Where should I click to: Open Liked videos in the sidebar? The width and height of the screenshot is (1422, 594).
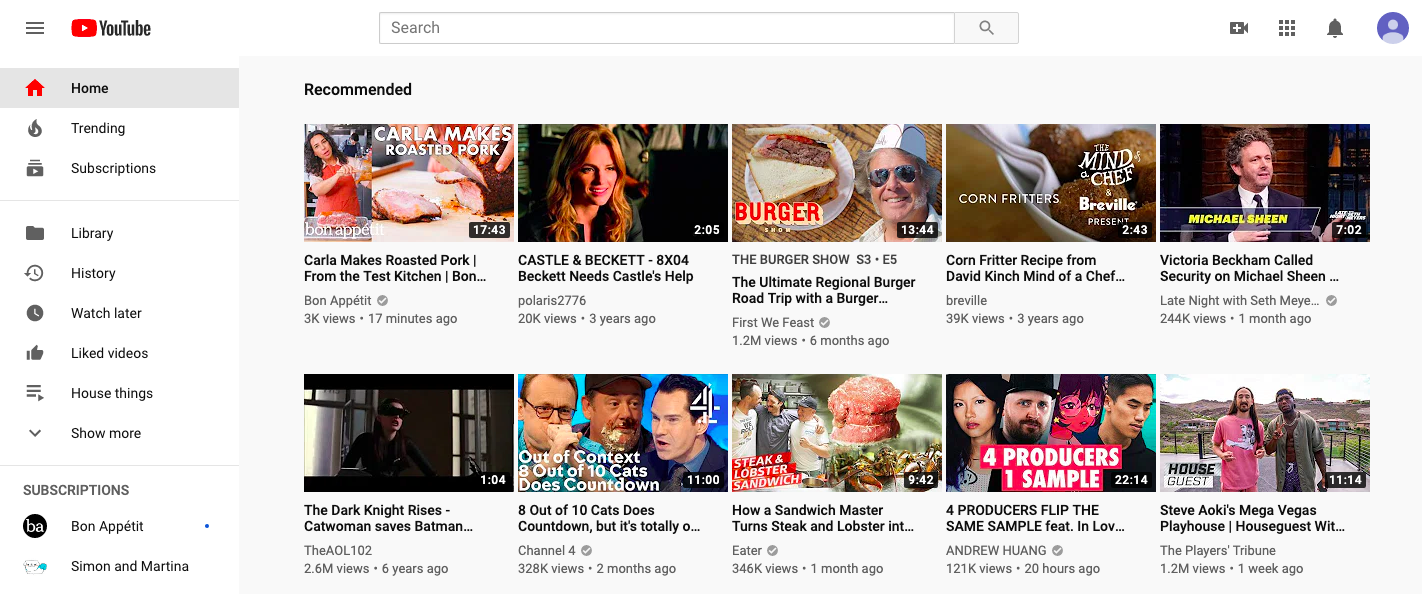coord(120,353)
